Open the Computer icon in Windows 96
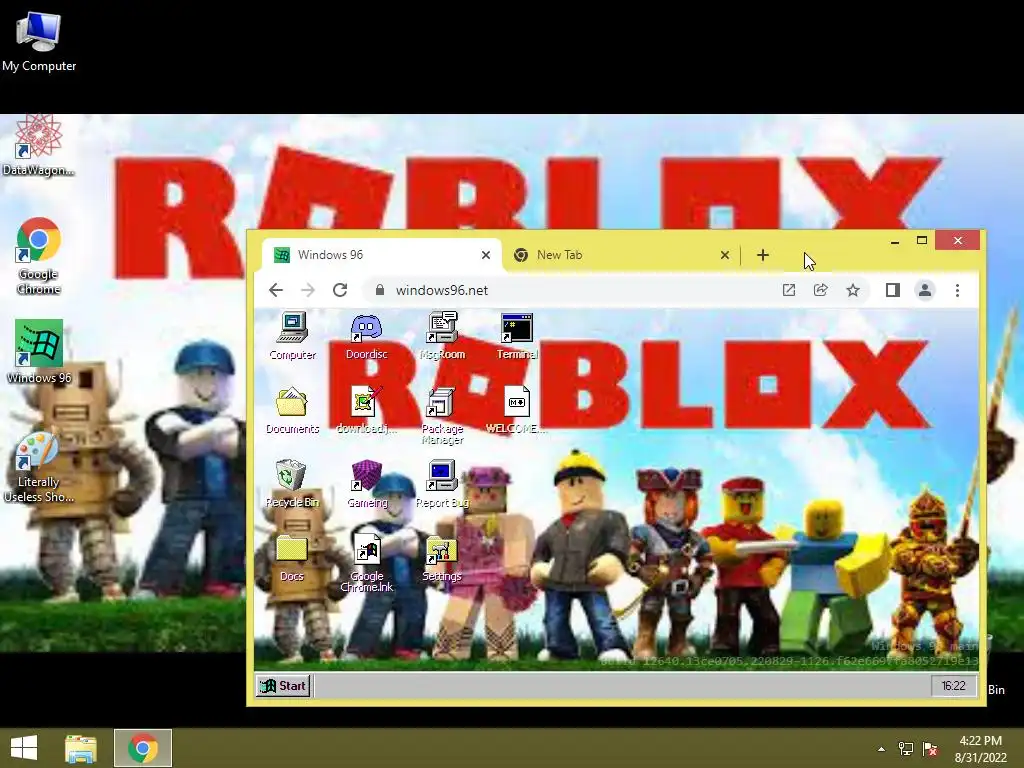Screen dimensions: 1024x768 pyautogui.click(x=292, y=336)
